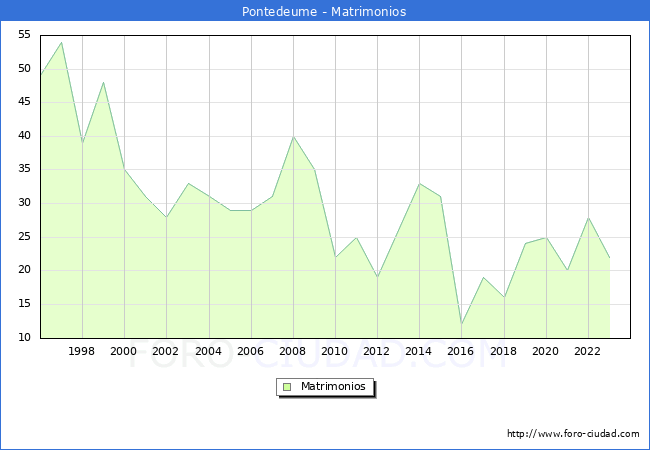This screenshot has height=450, width=650.
Task: Click the 2012 dip data point at 19
Action: pyautogui.click(x=377, y=277)
